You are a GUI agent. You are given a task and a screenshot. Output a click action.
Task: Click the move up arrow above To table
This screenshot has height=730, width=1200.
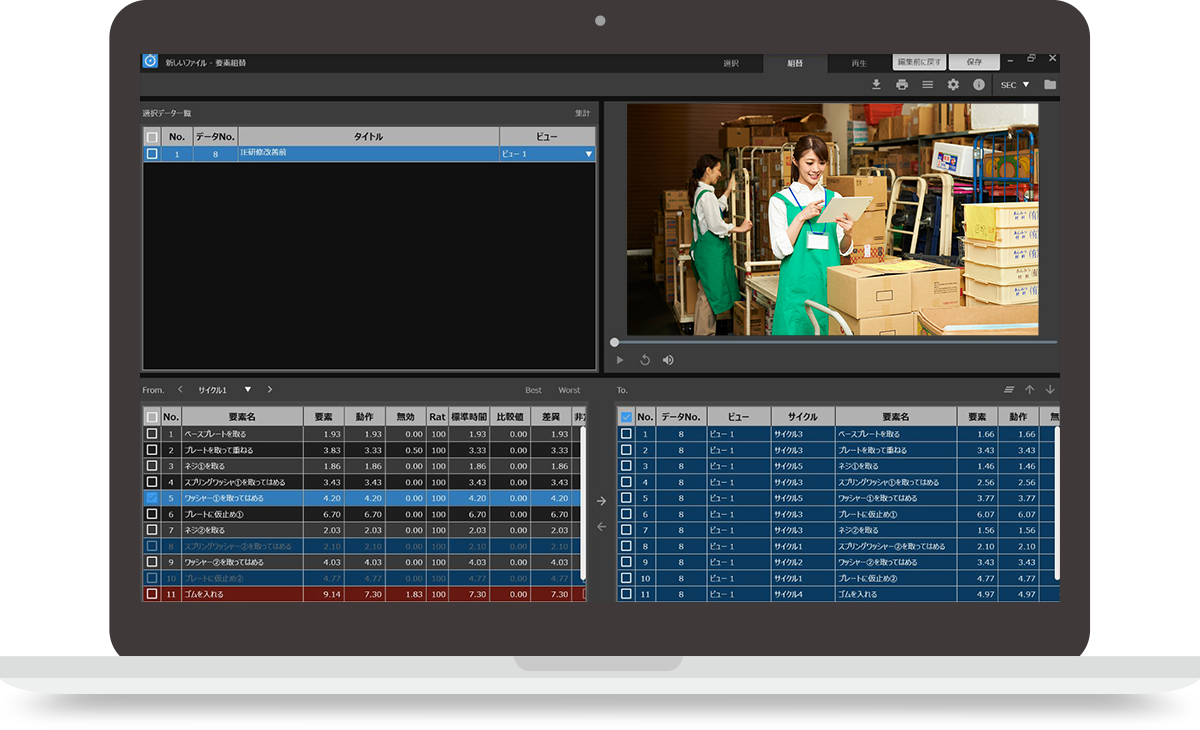click(1030, 390)
